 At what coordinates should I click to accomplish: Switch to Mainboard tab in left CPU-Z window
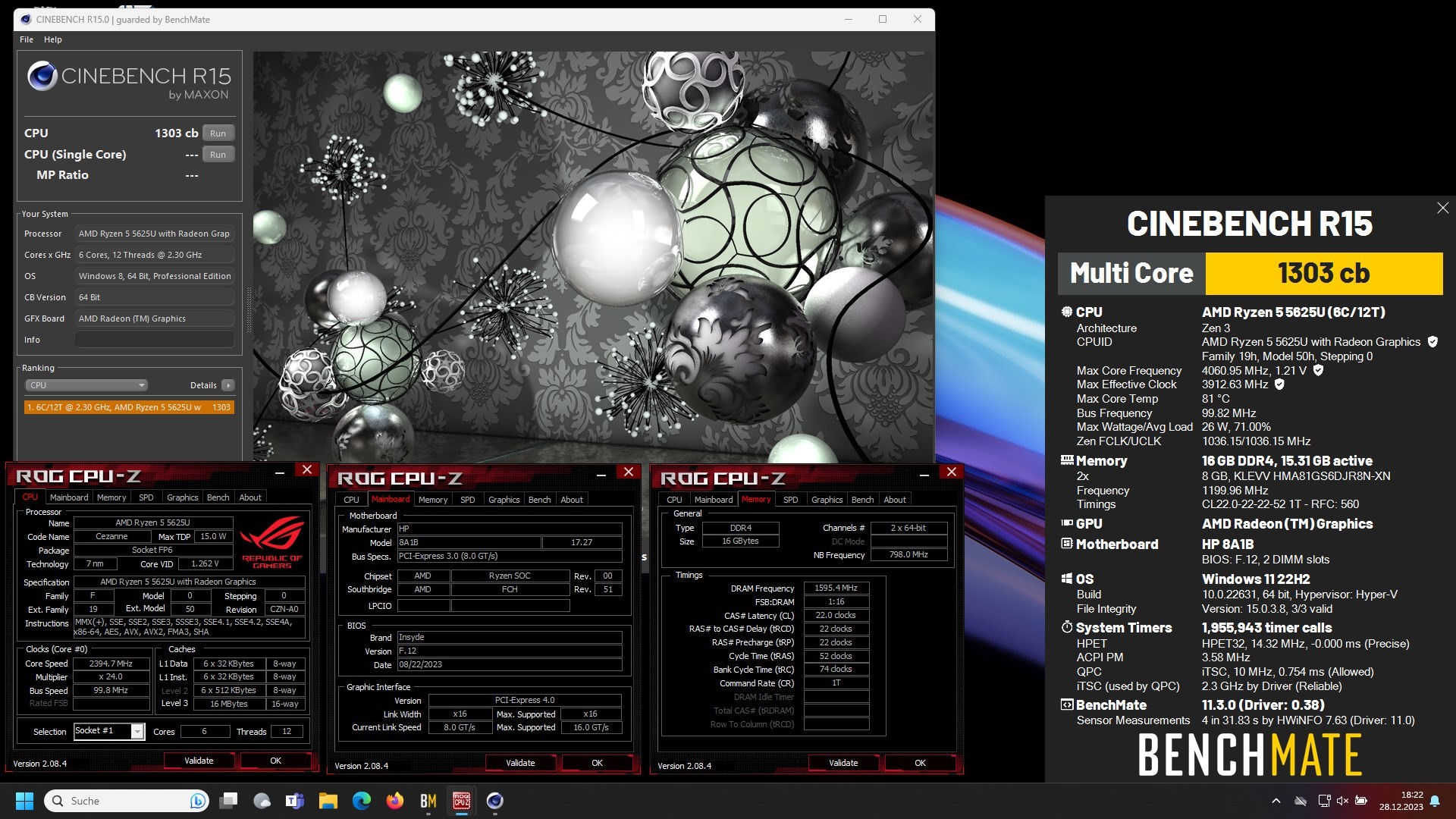(69, 497)
